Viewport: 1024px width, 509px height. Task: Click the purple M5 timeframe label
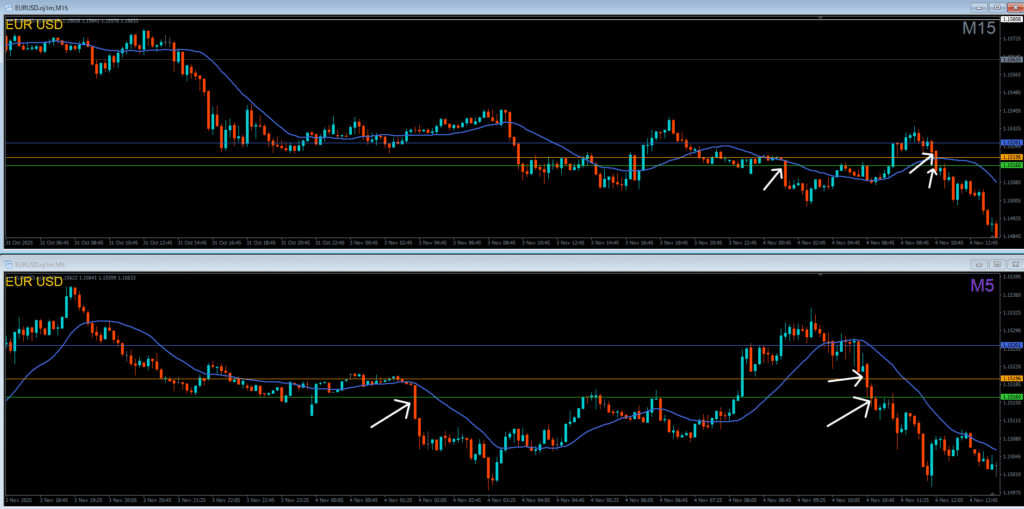[x=983, y=286]
